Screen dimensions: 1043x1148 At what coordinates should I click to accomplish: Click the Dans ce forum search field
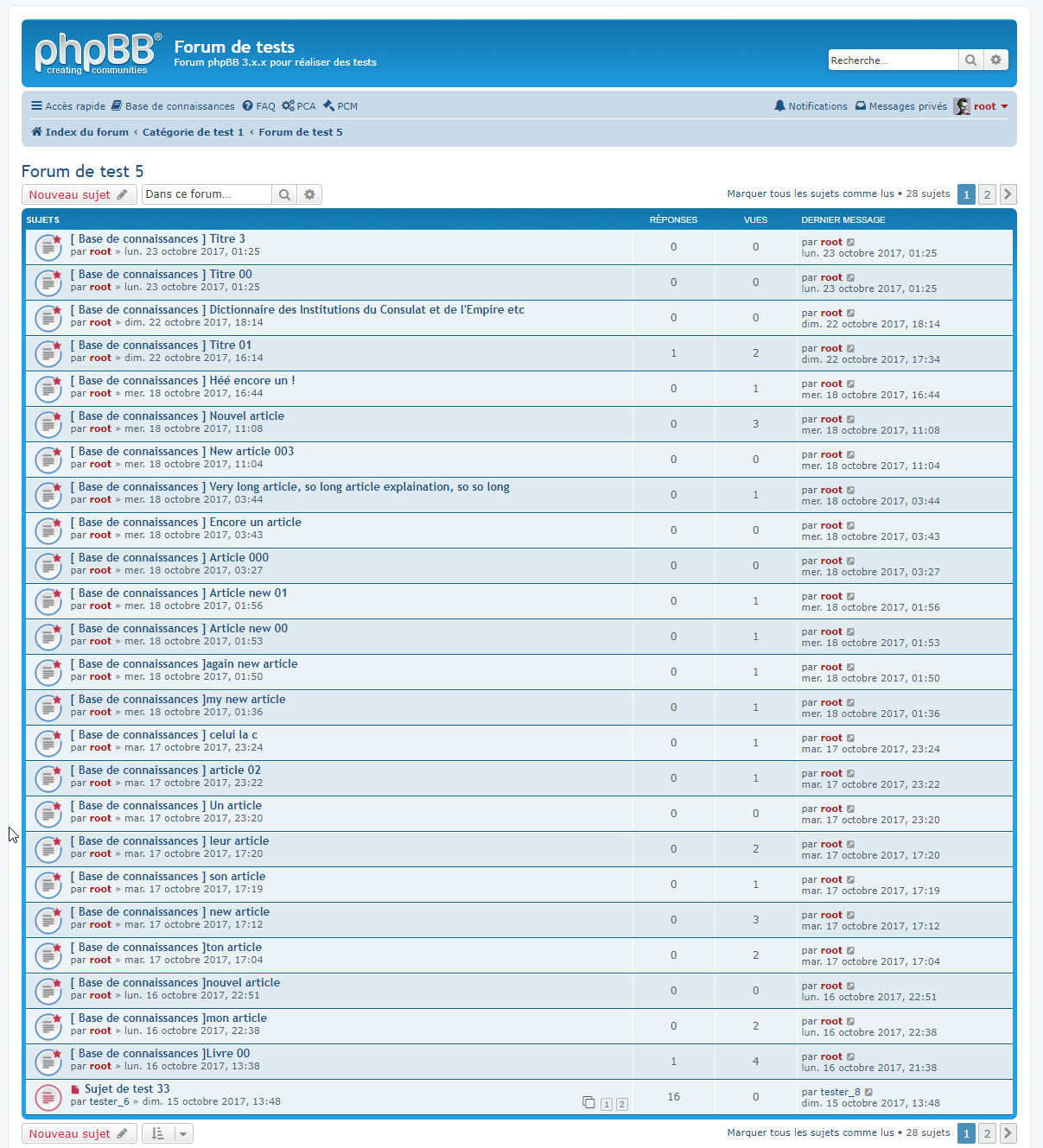(x=207, y=194)
